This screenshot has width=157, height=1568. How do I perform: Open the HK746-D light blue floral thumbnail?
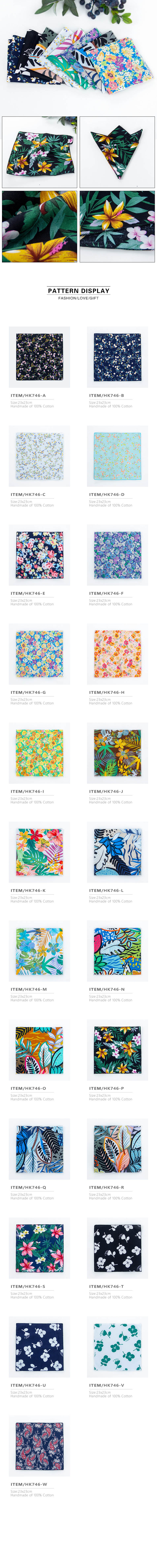click(x=117, y=456)
